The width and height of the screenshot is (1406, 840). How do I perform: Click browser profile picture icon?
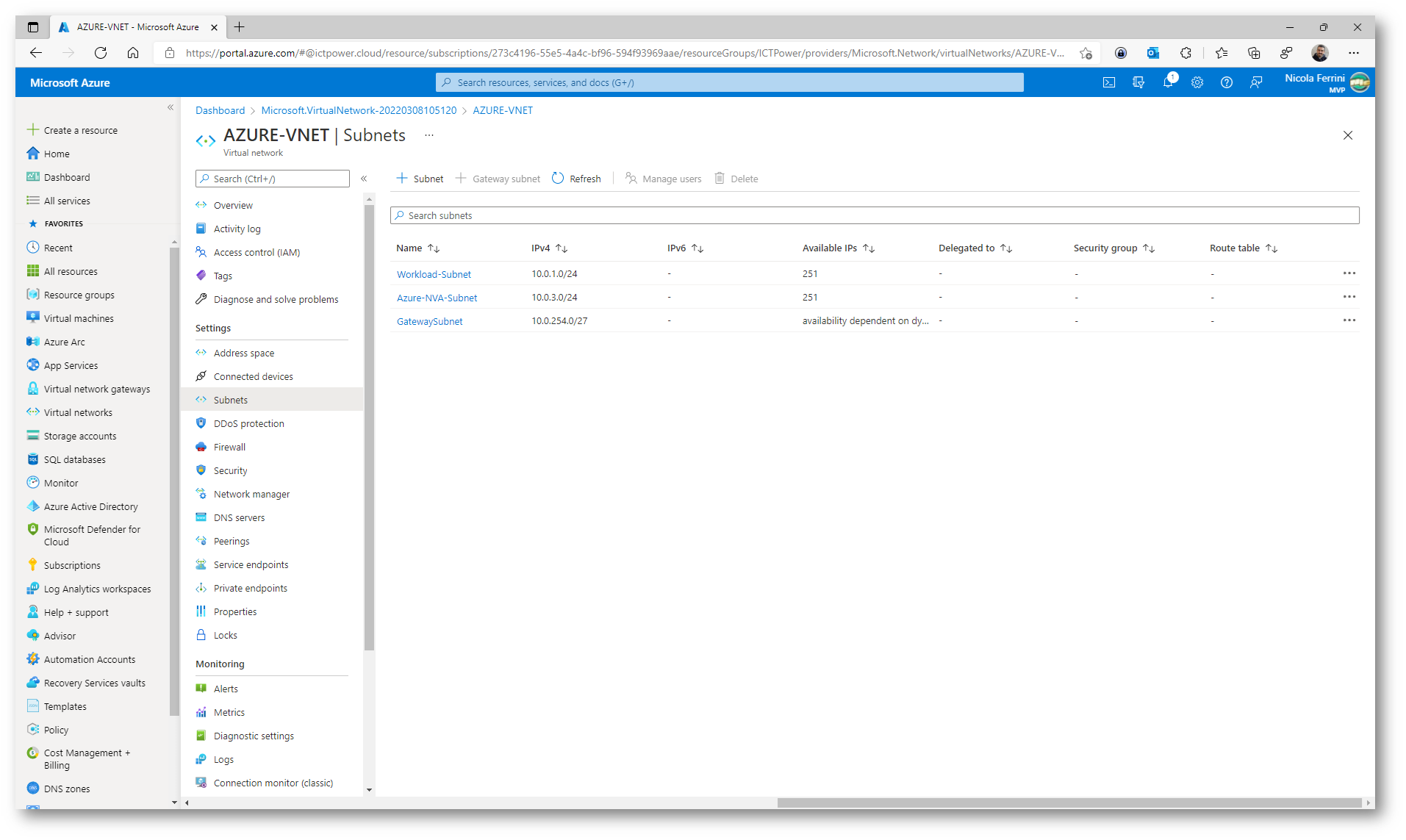tap(1320, 53)
